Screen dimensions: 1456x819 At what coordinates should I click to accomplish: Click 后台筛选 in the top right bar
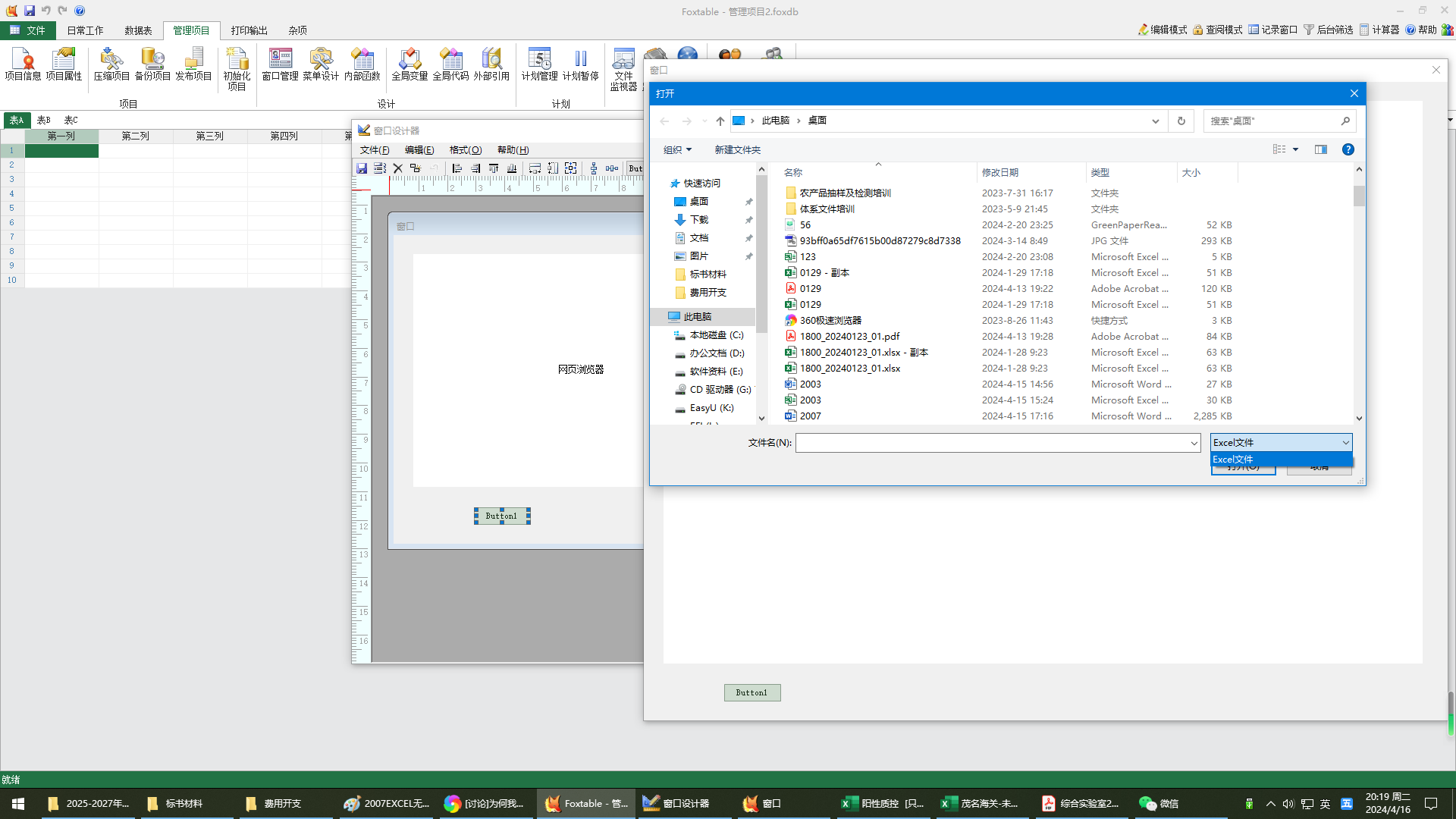[x=1329, y=30]
